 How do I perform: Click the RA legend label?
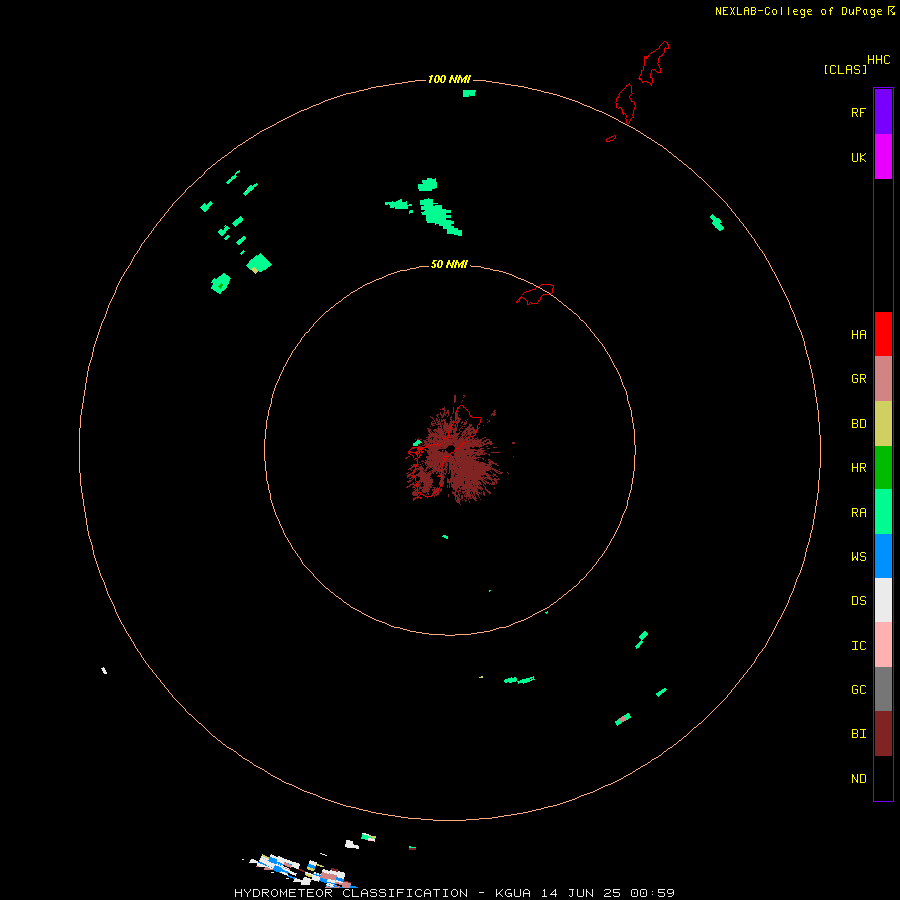pyautogui.click(x=858, y=513)
